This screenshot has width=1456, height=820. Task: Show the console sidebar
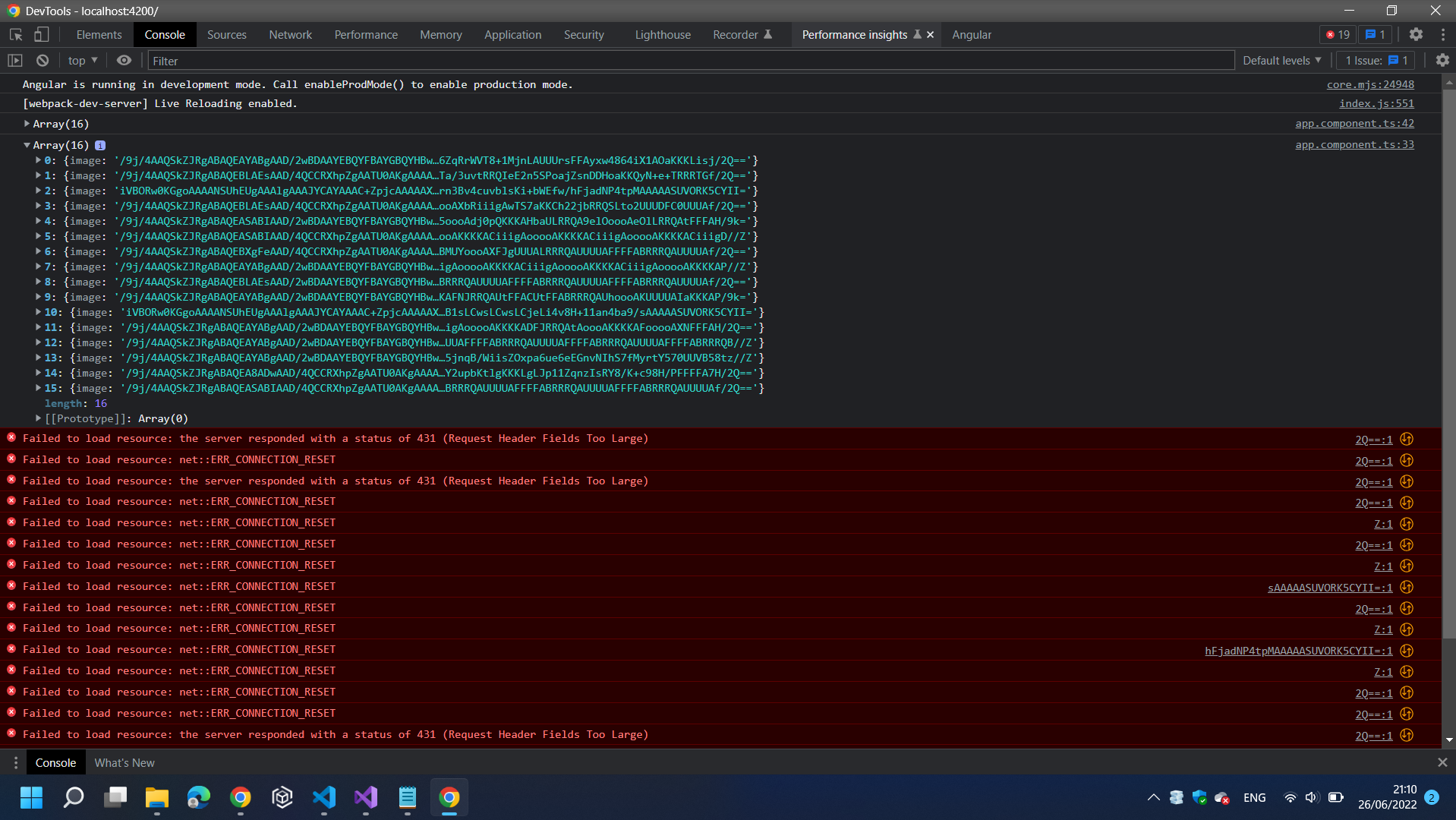pyautogui.click(x=15, y=61)
